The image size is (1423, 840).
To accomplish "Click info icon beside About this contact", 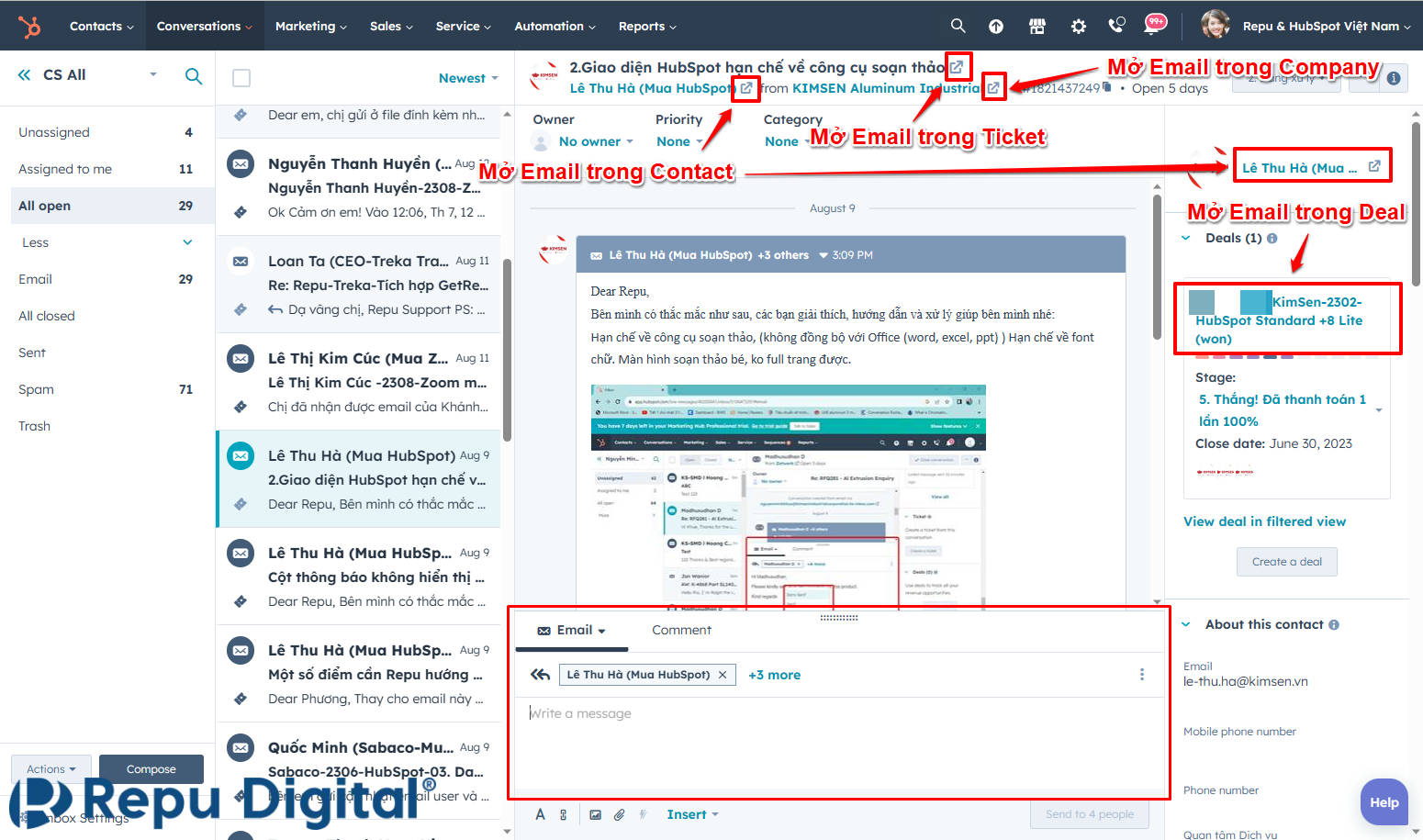I will 1334,625.
